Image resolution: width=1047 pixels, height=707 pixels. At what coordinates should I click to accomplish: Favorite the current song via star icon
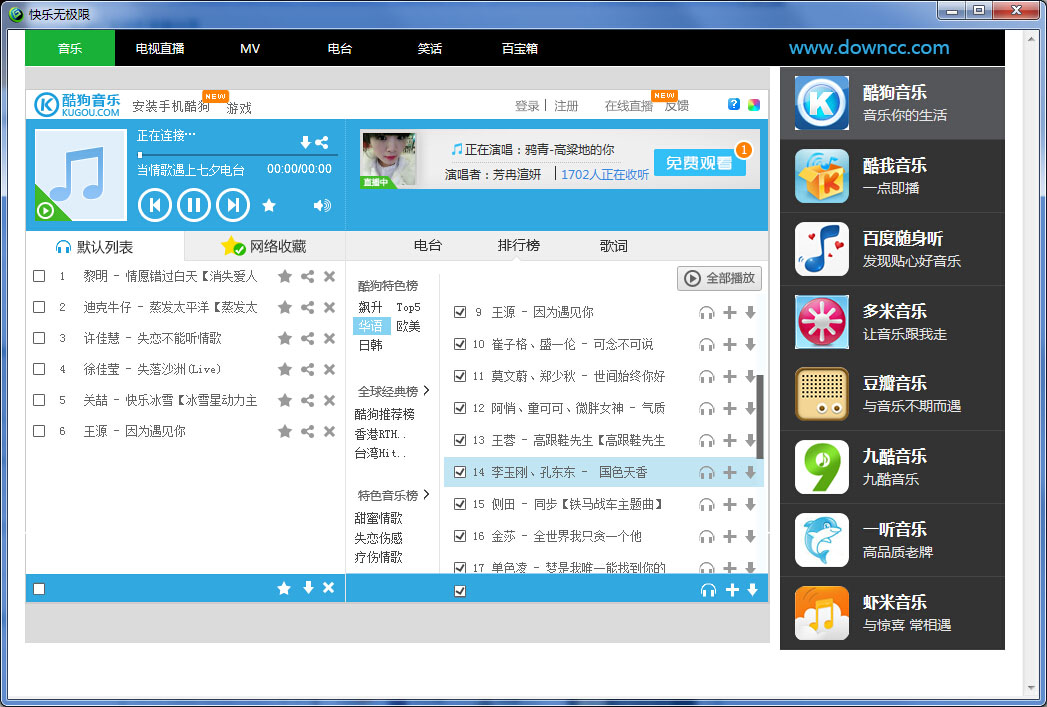[270, 205]
